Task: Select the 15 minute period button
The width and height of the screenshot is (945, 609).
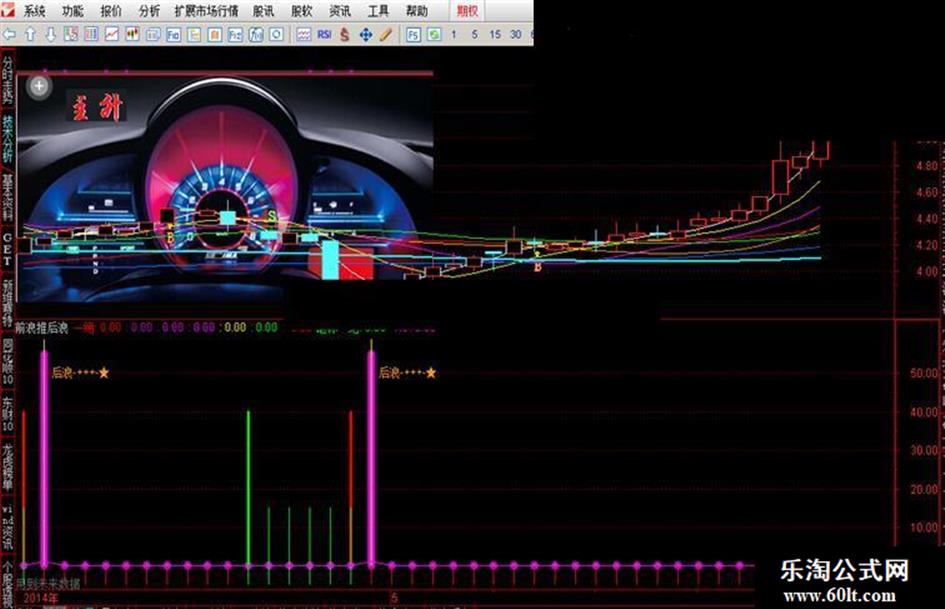Action: click(495, 34)
